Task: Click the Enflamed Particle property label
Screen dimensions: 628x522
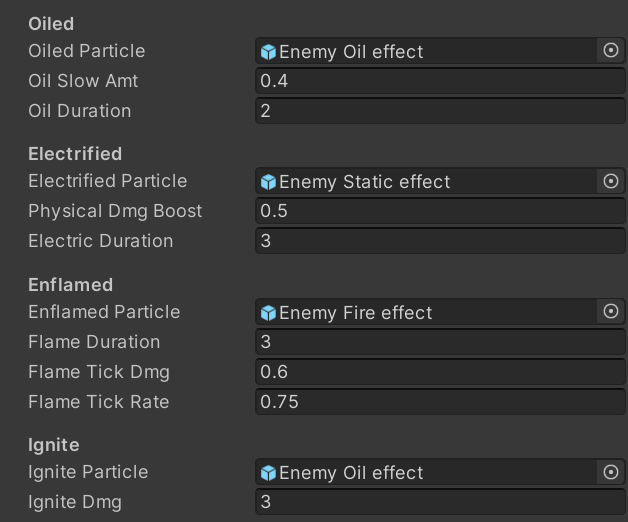Action: (104, 312)
